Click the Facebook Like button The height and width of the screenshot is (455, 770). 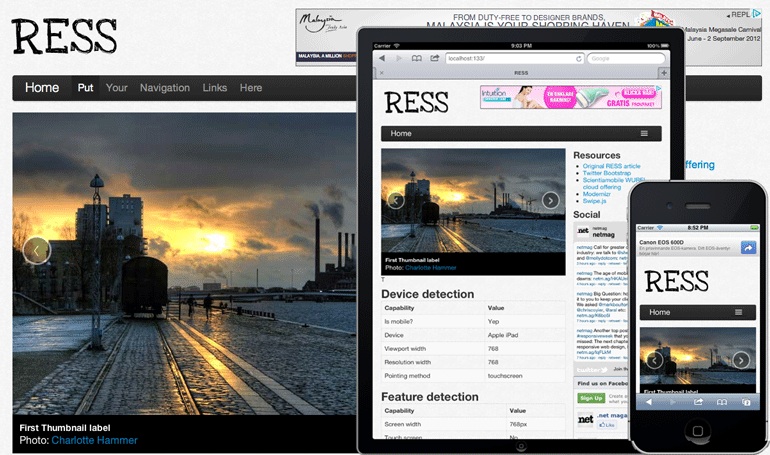(x=607, y=425)
